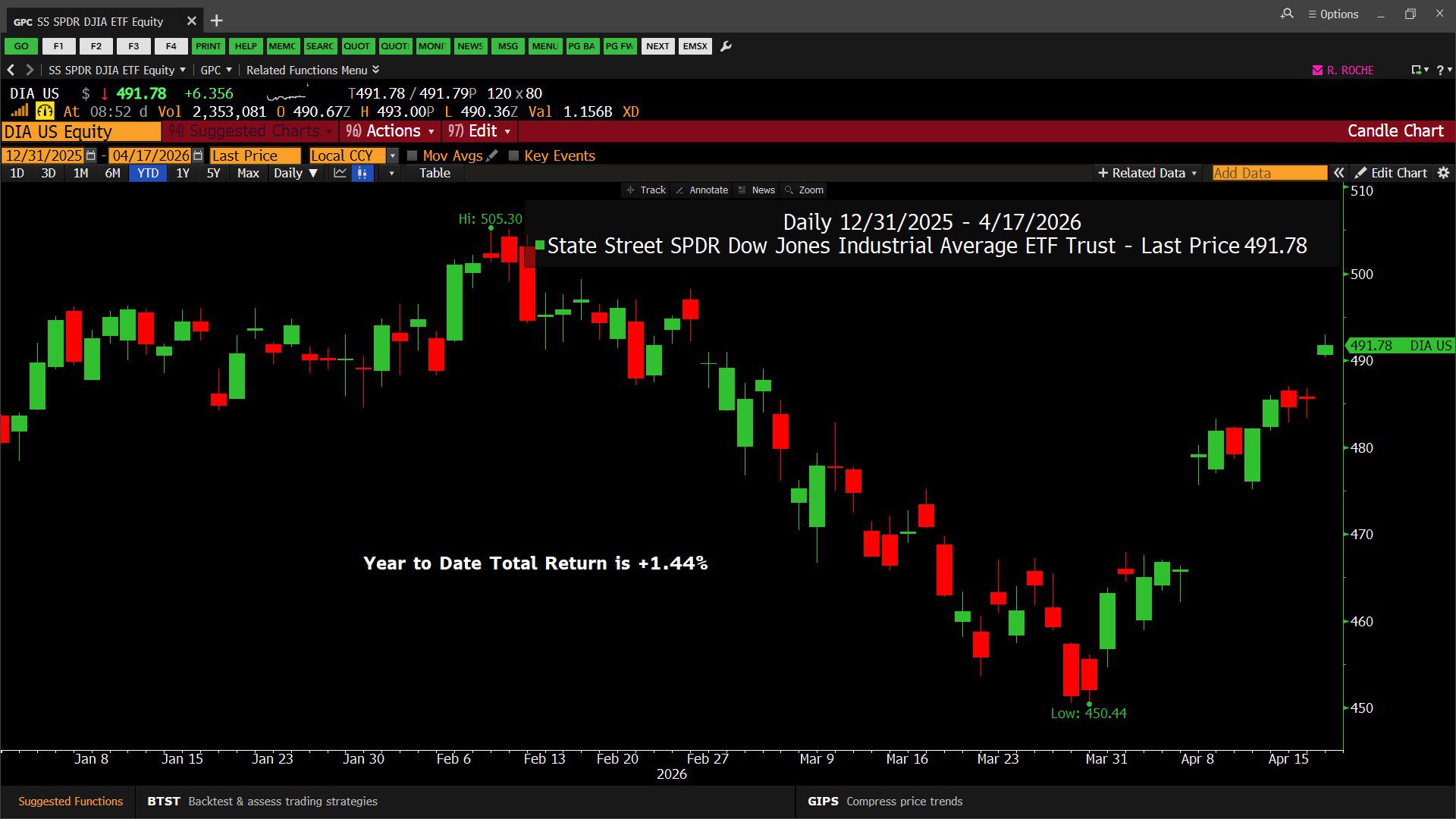Click the wrench icon in function bar

[x=726, y=46]
